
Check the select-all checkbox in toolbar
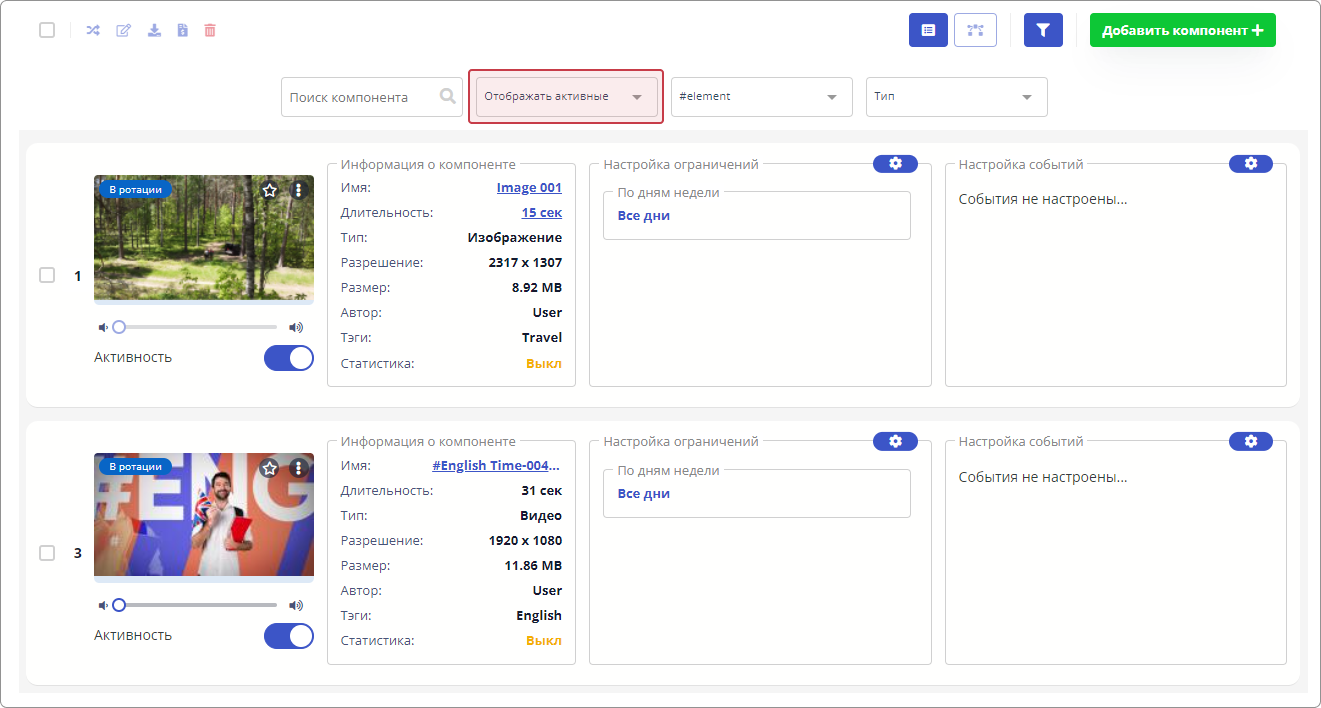(x=47, y=30)
